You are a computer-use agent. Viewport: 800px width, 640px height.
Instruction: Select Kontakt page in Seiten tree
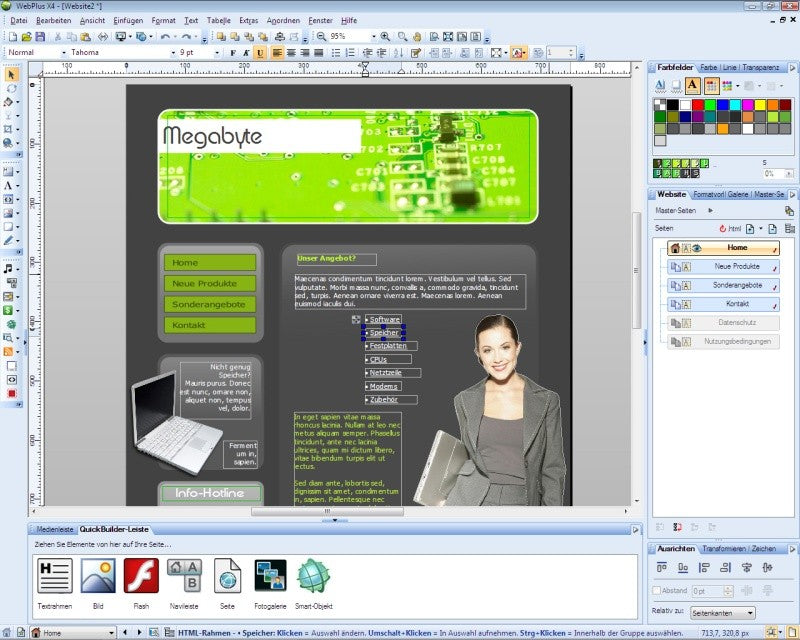[x=723, y=304]
